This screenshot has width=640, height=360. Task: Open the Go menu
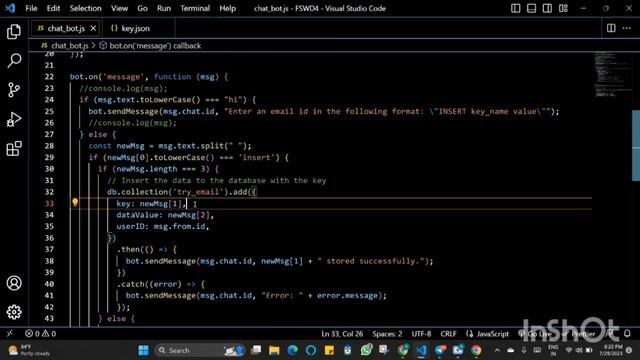point(142,8)
